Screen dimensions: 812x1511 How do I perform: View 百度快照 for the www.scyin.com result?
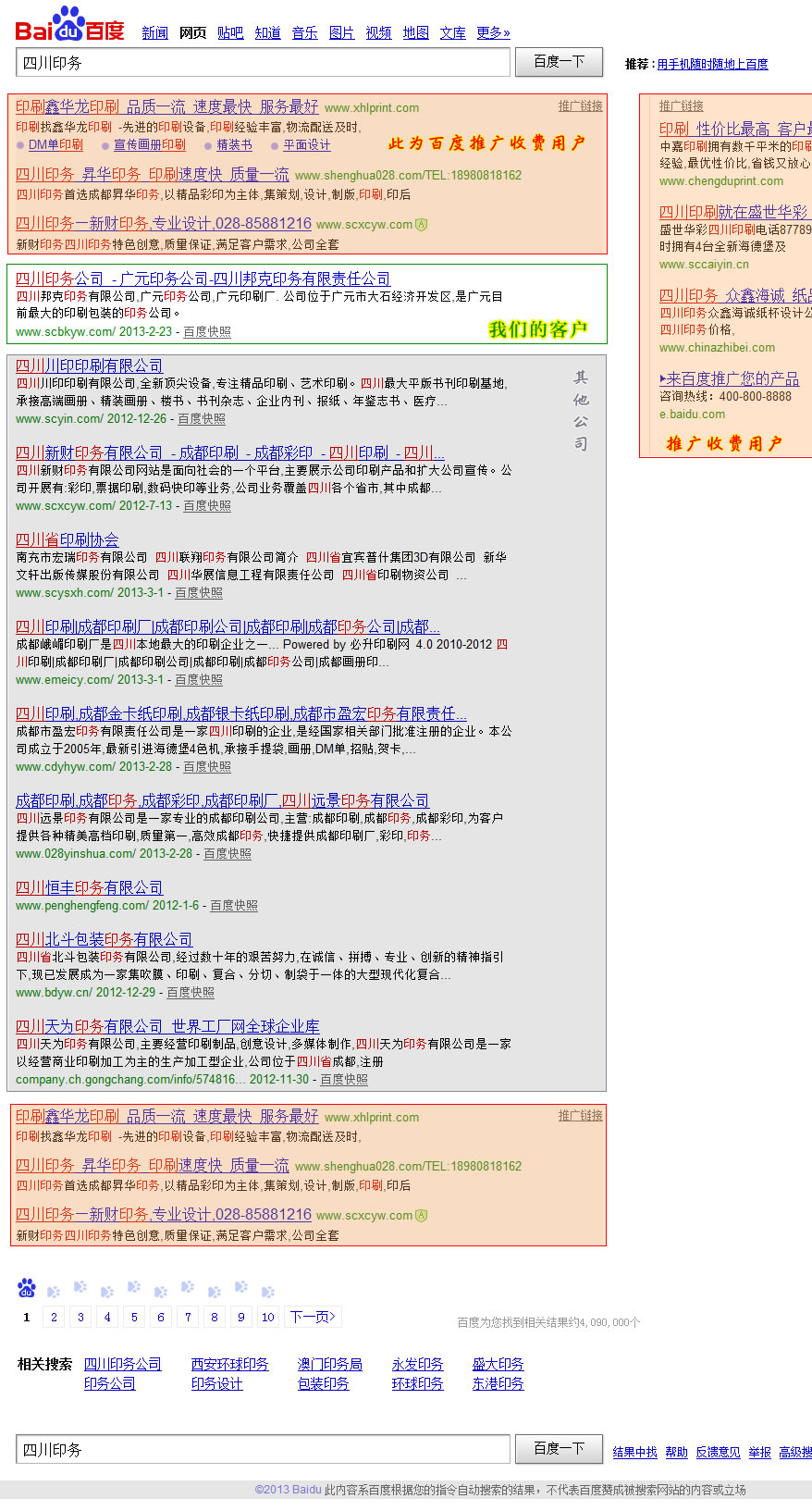click(202, 419)
